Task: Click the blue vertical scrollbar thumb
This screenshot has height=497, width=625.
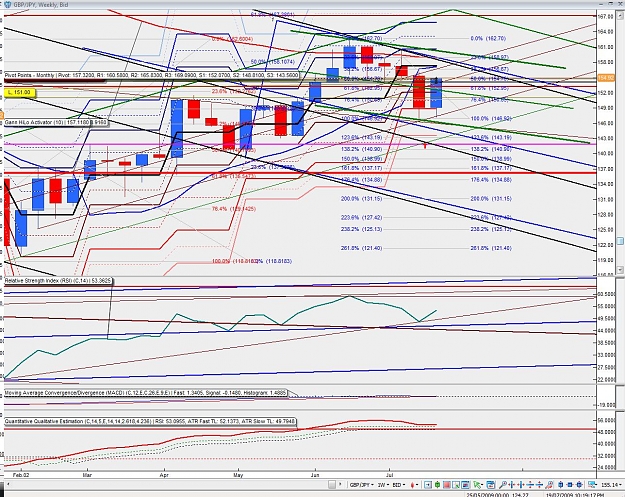Action: click(x=620, y=241)
